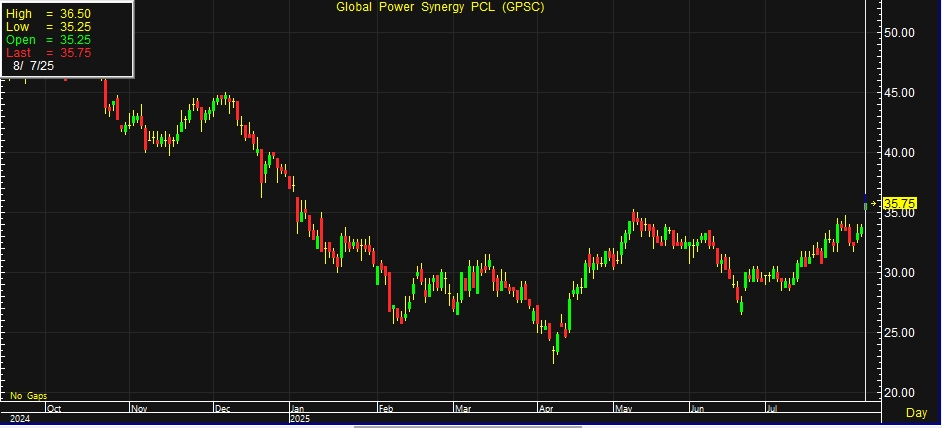Click the 25.00 price axis label
Image resolution: width=942 pixels, height=428 pixels.
tap(899, 333)
